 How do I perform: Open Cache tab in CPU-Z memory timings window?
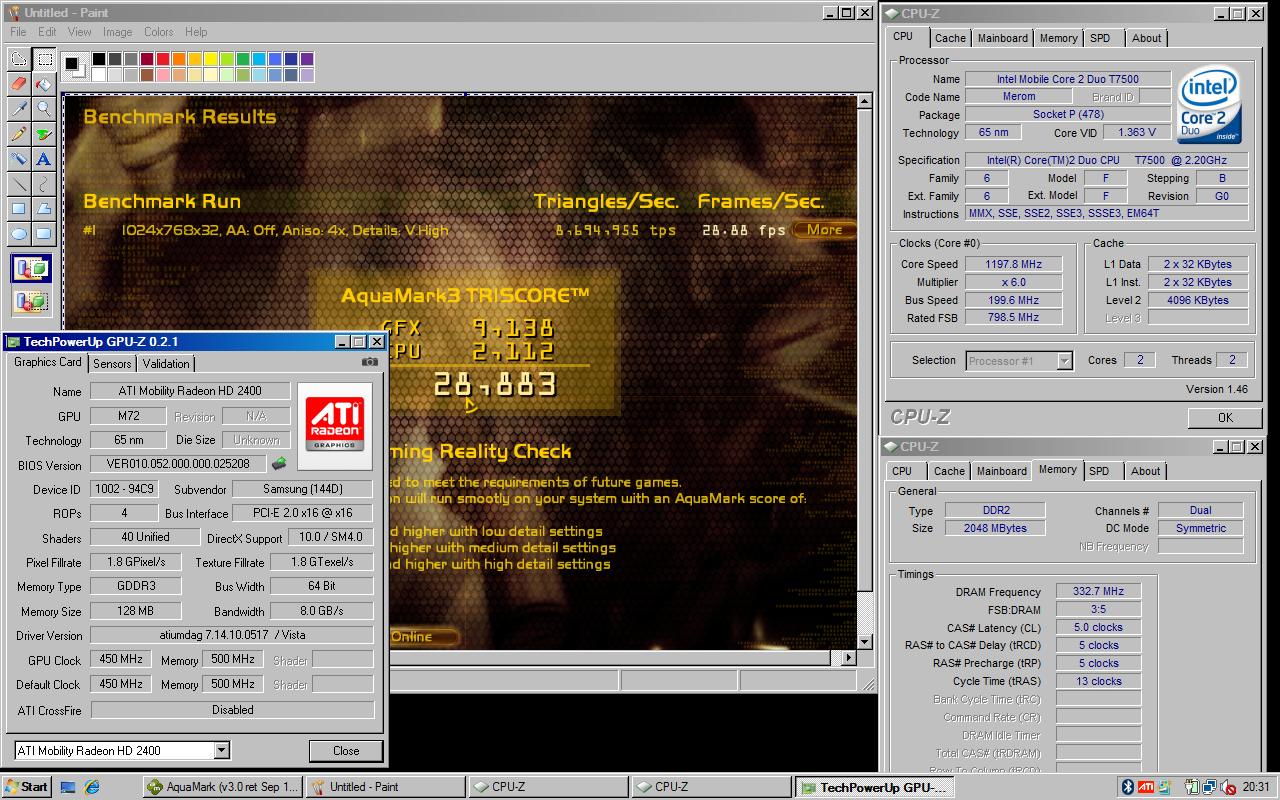(949, 471)
